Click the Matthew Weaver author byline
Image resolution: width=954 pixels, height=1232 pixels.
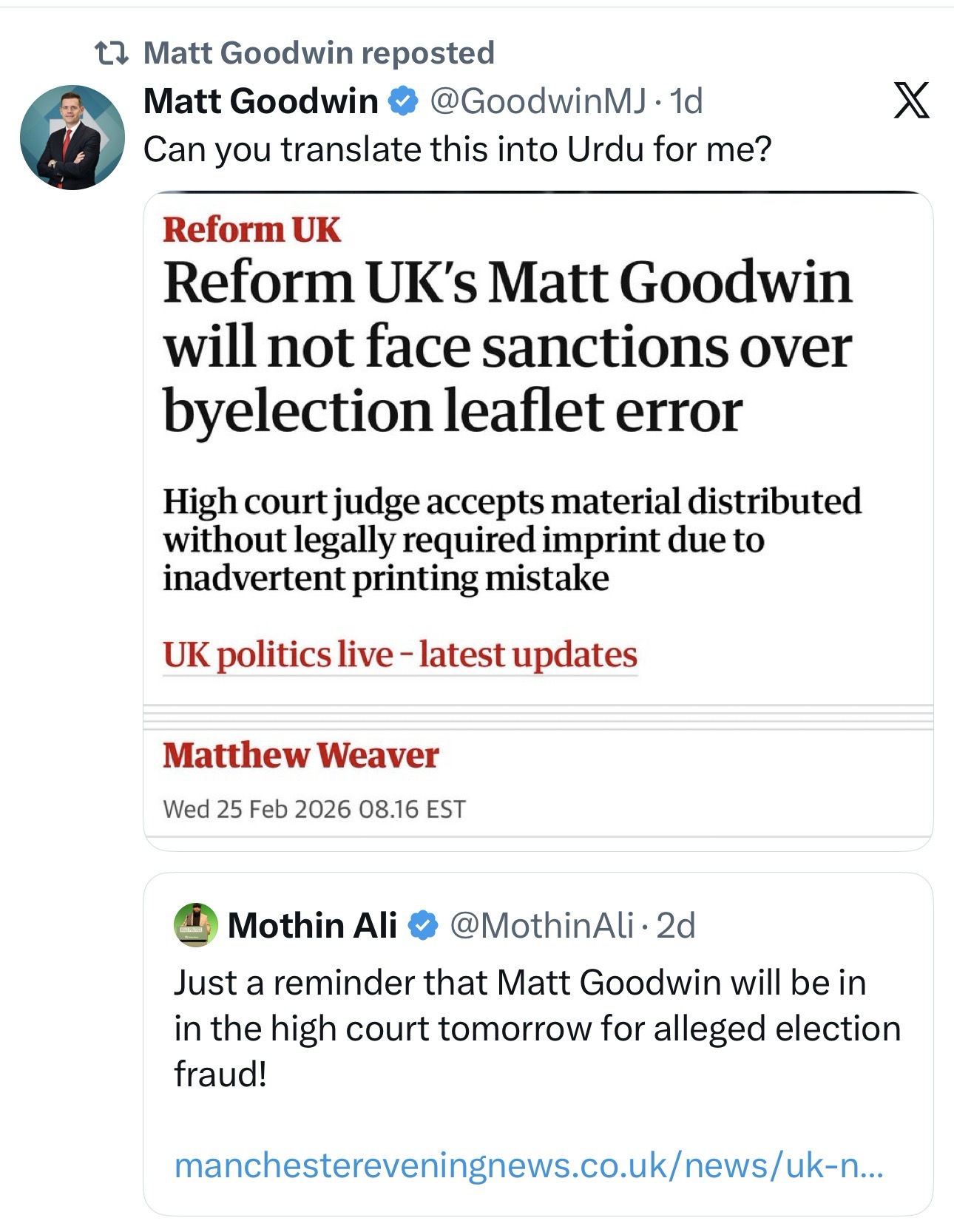pos(300,755)
